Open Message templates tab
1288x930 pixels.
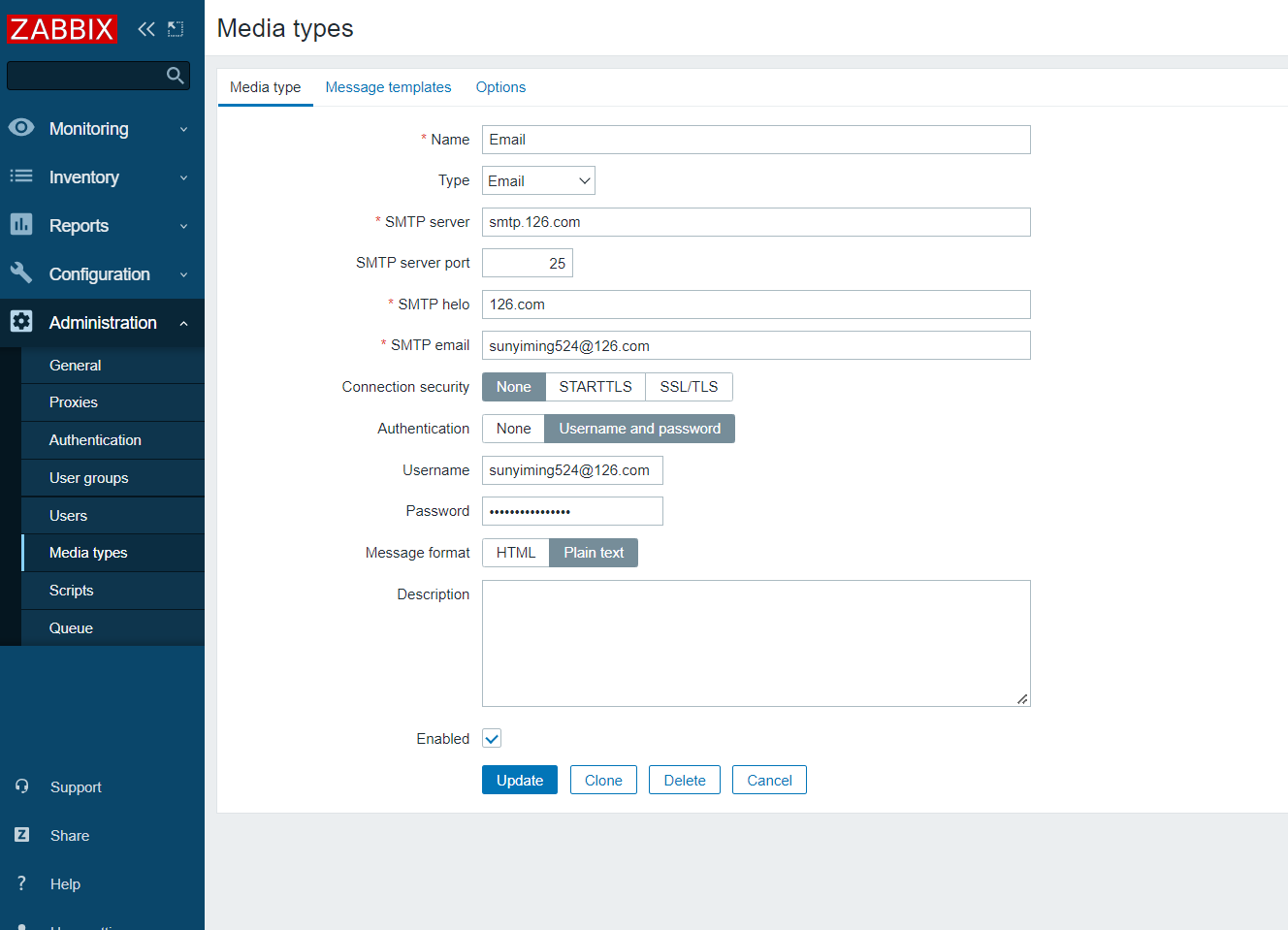(388, 87)
